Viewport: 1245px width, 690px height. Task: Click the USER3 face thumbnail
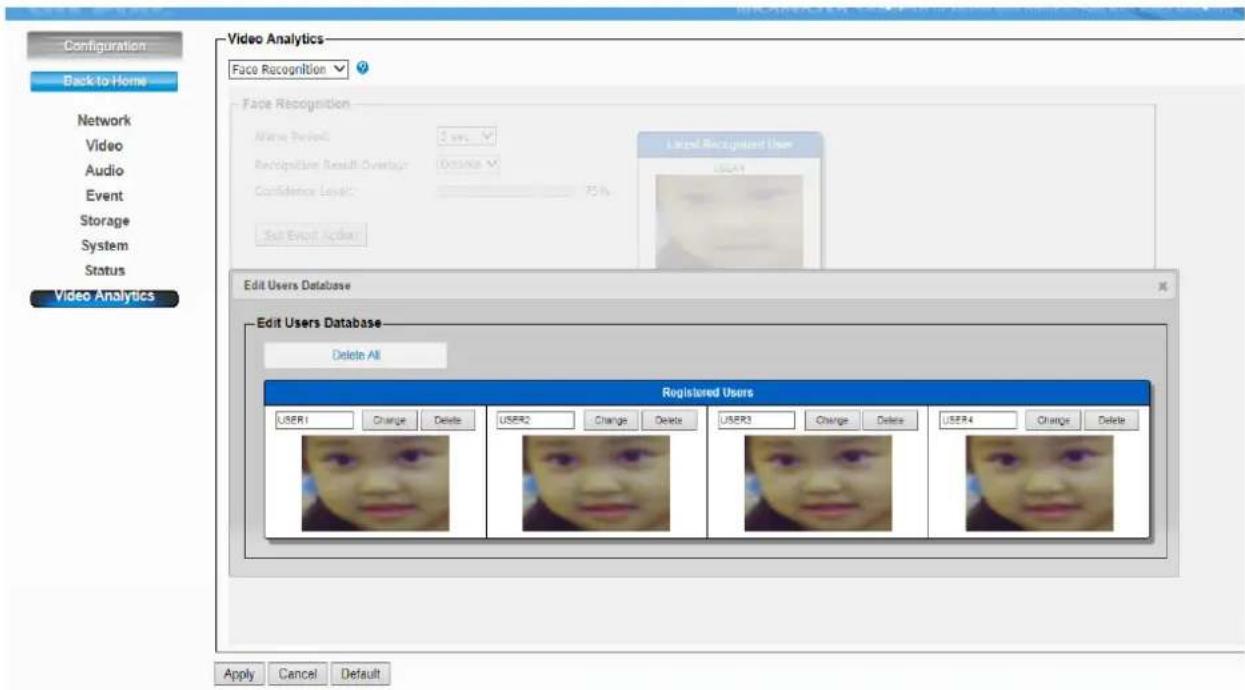pyautogui.click(x=818, y=482)
